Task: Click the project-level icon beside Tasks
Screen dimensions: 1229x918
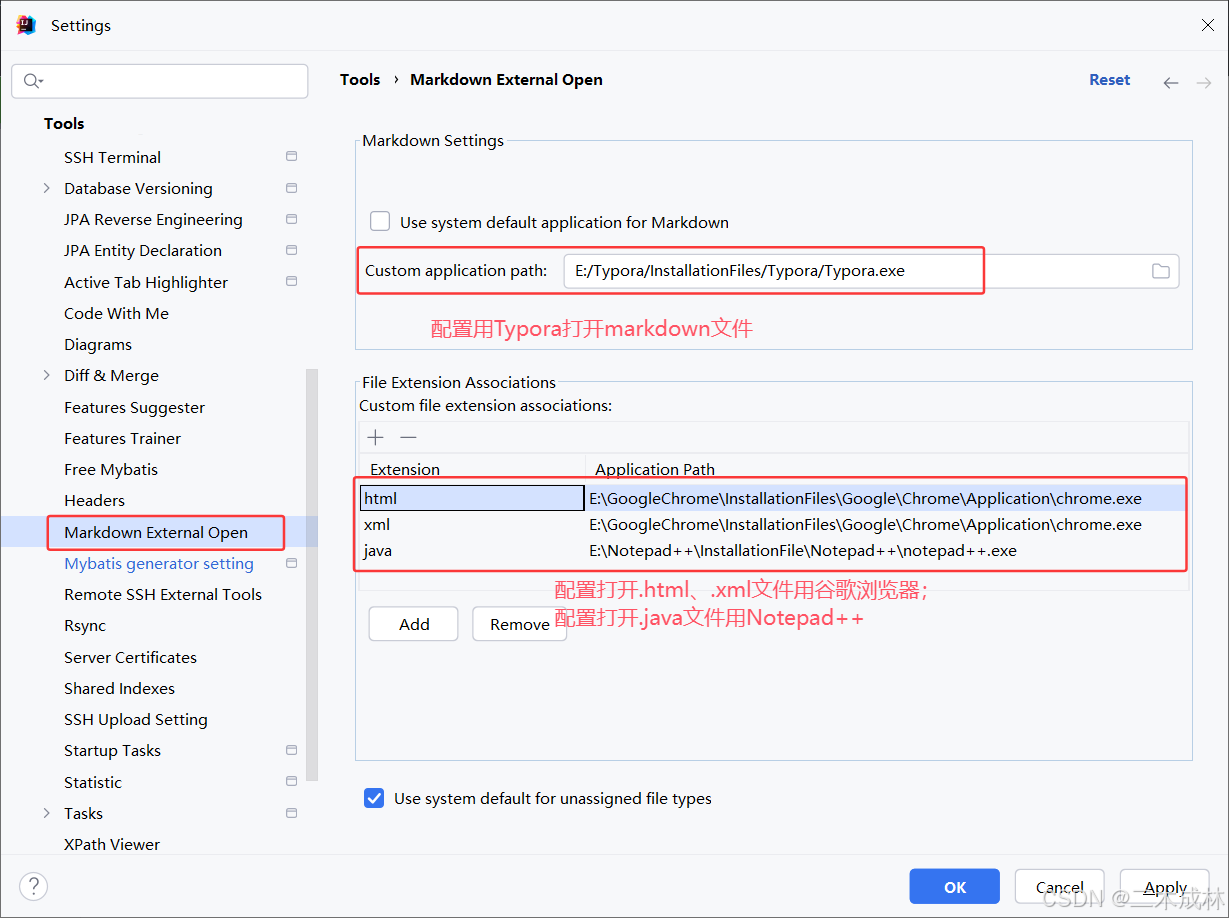Action: pos(291,813)
